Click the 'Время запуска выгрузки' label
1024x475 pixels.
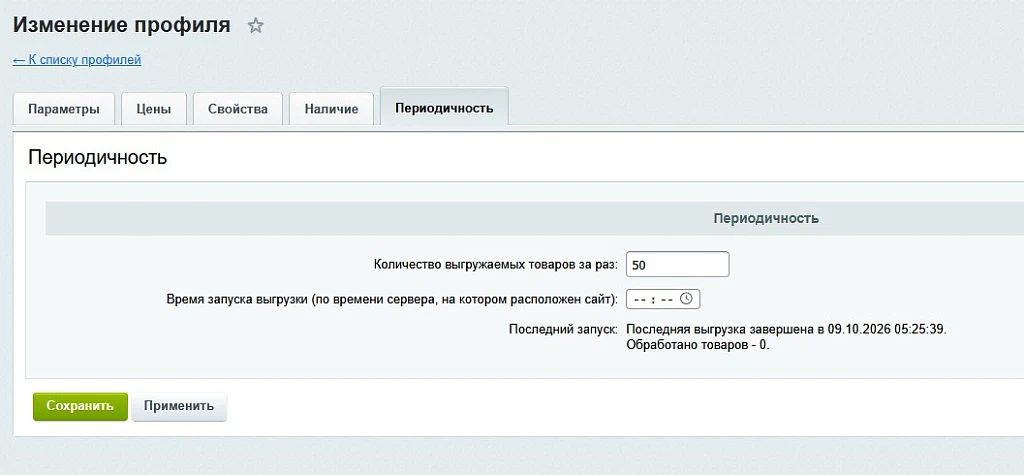tap(392, 299)
